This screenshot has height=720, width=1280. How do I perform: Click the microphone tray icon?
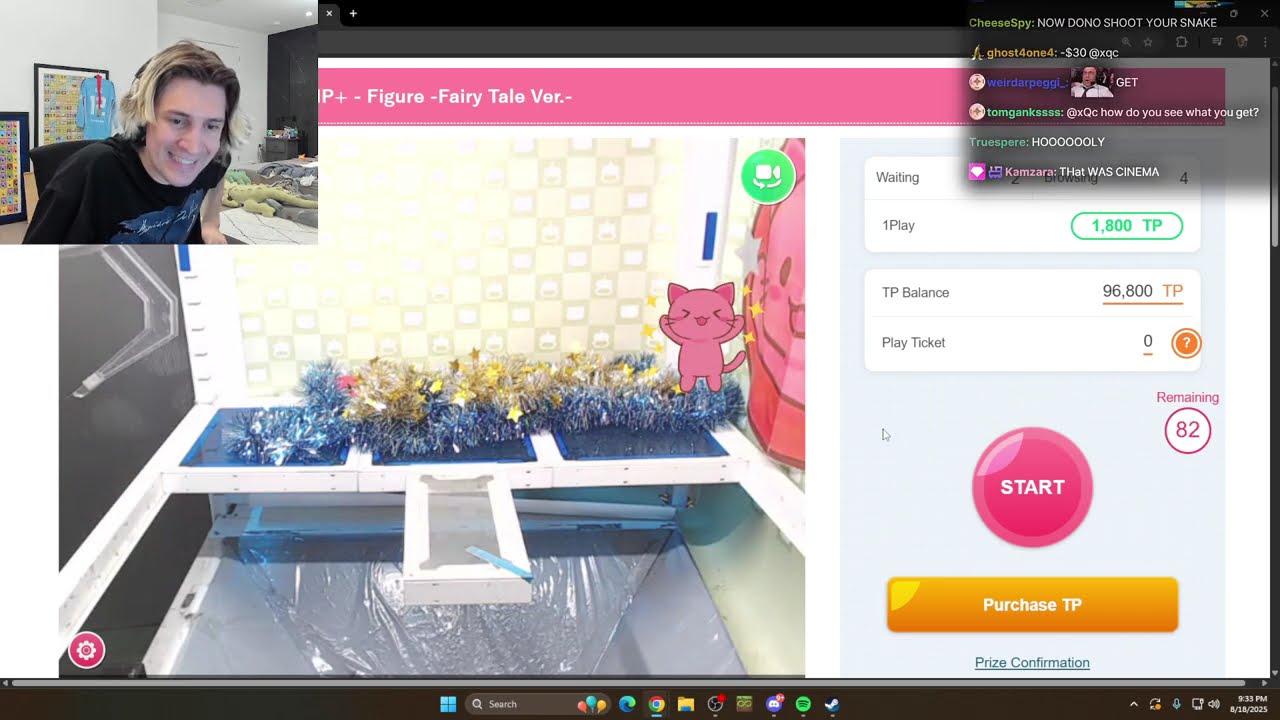click(1176, 704)
